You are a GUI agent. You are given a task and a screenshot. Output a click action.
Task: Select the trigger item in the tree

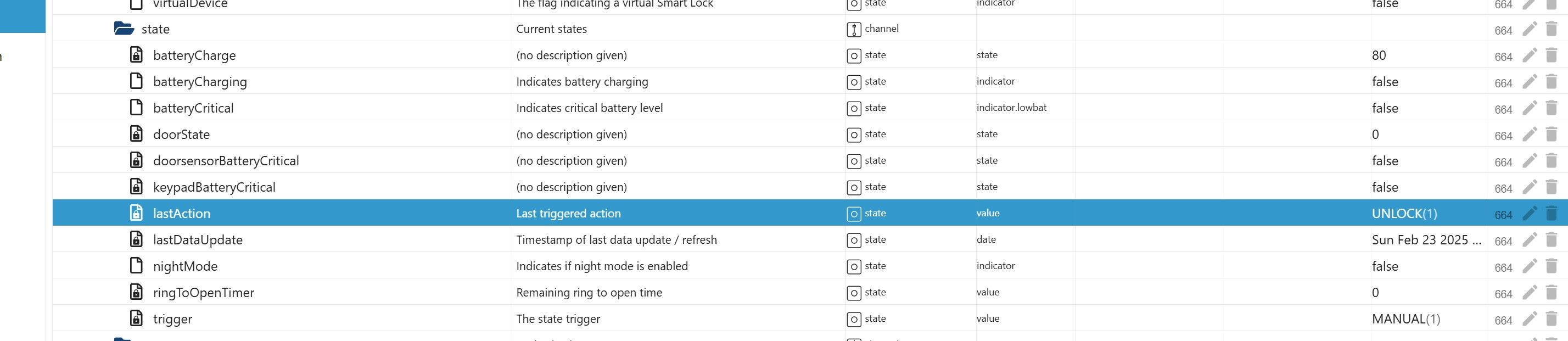click(172, 319)
